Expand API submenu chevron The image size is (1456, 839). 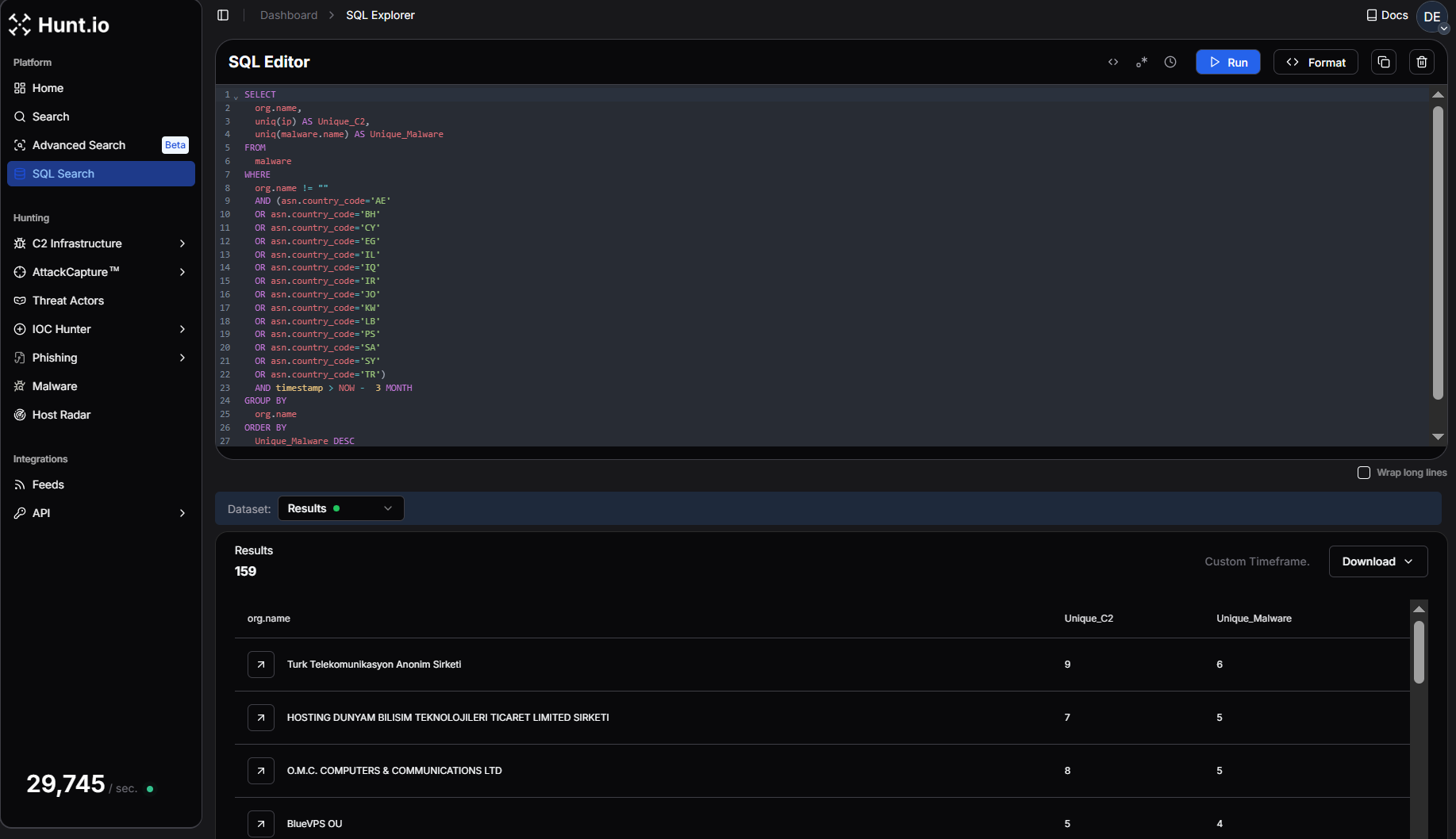click(182, 513)
